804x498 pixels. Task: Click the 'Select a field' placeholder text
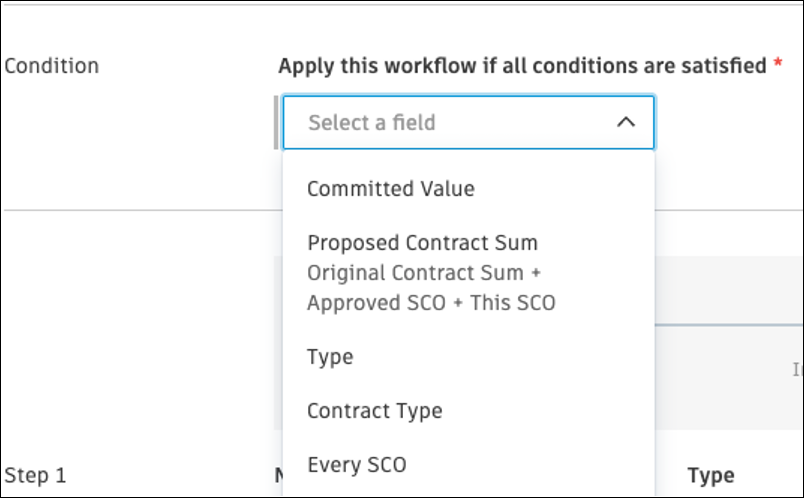pyautogui.click(x=371, y=123)
